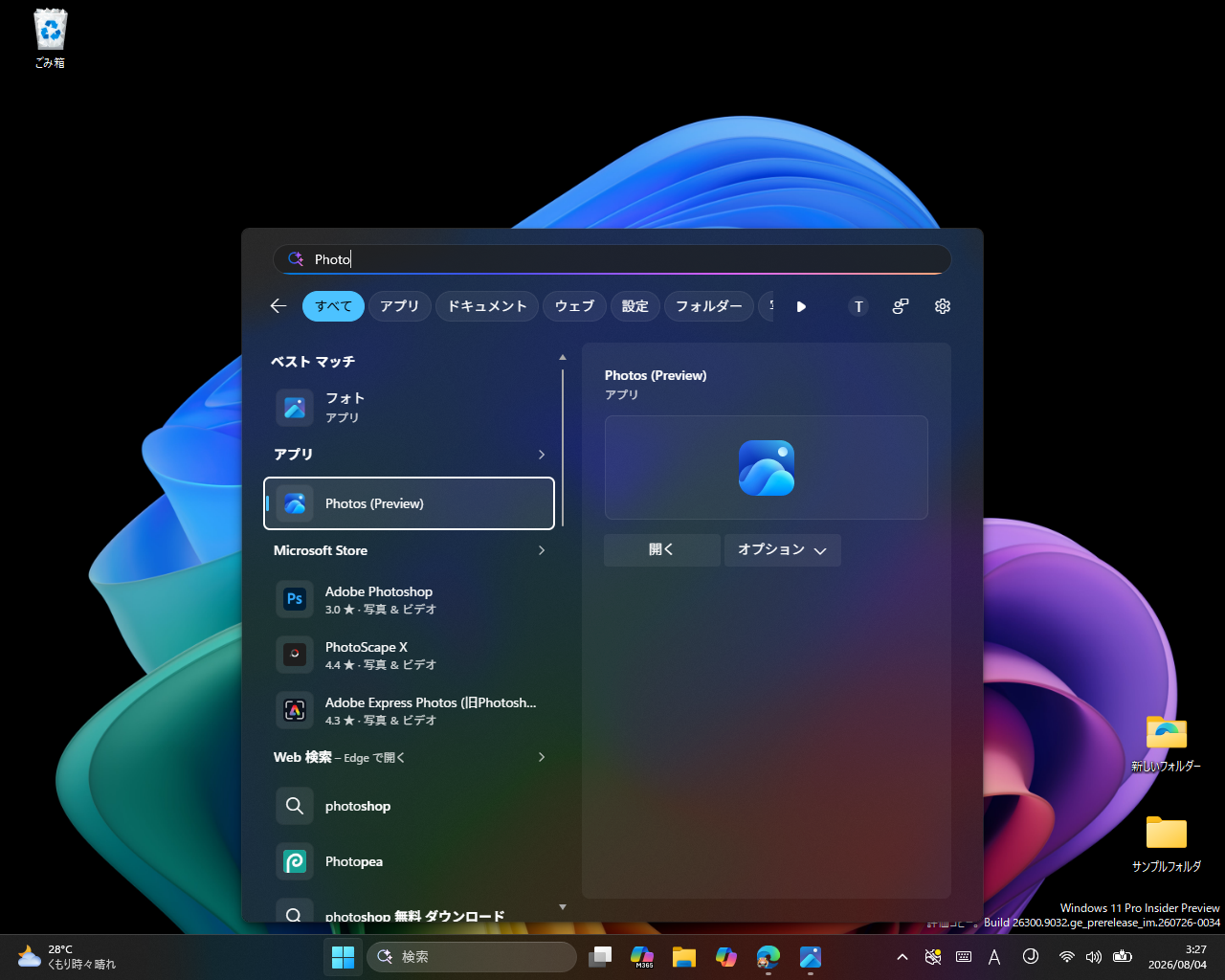Launch Microsoft 365 Copilot from taskbar
Image resolution: width=1225 pixels, height=980 pixels.
[642, 957]
